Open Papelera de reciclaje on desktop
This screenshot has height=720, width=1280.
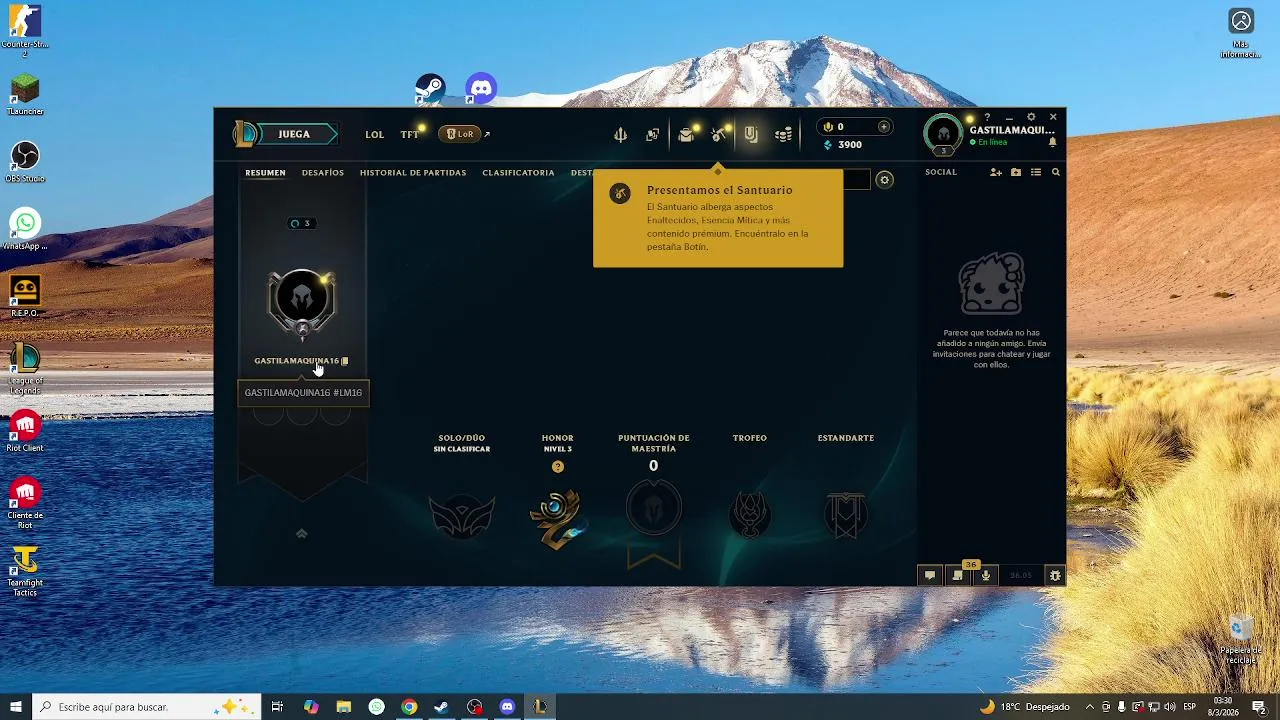1240,640
